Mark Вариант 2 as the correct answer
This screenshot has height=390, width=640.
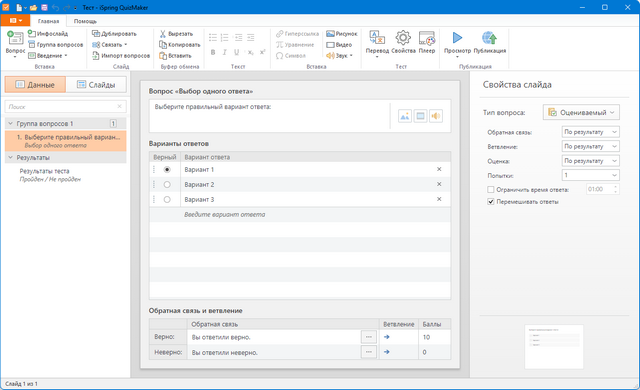[167, 184]
